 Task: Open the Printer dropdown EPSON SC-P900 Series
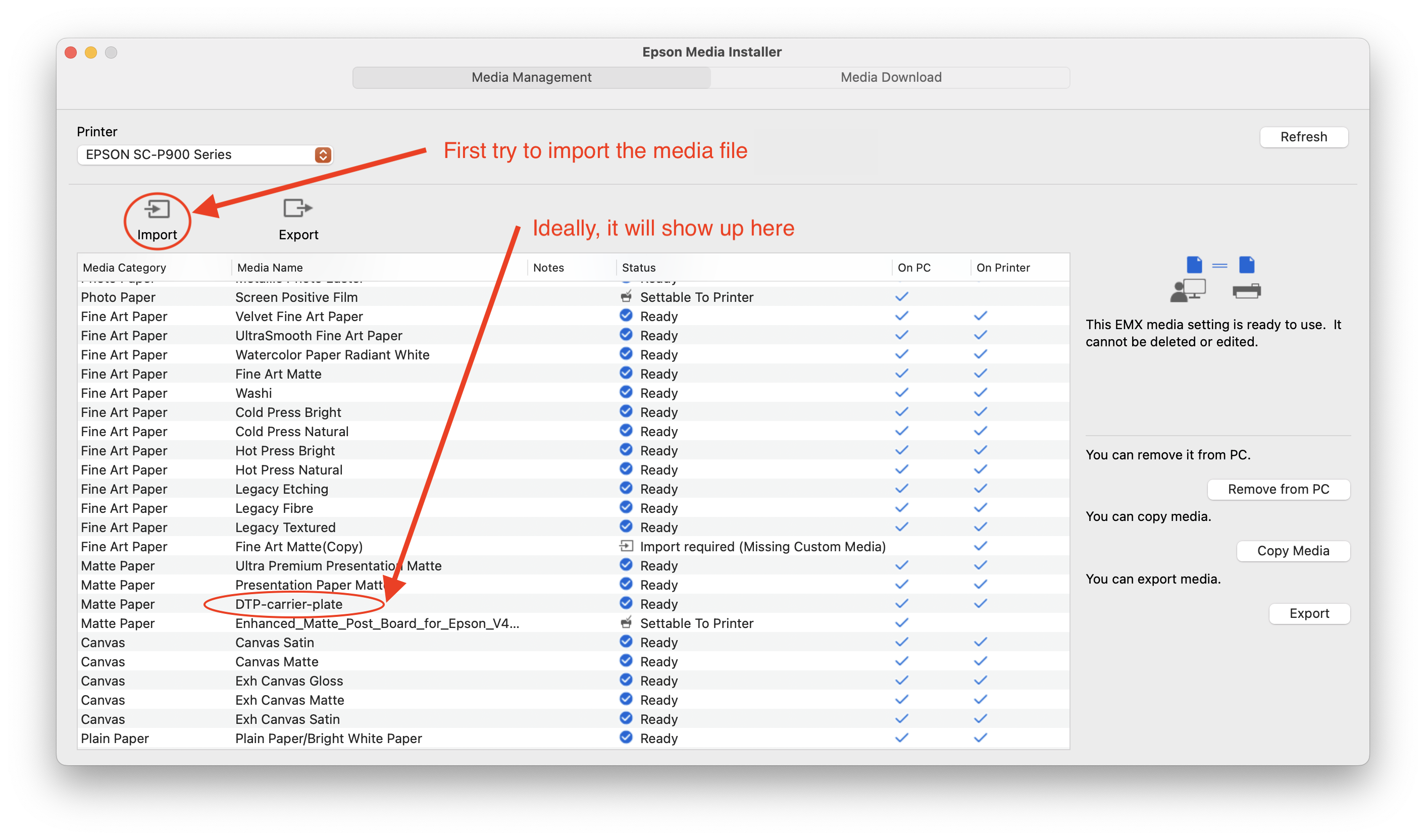[205, 154]
